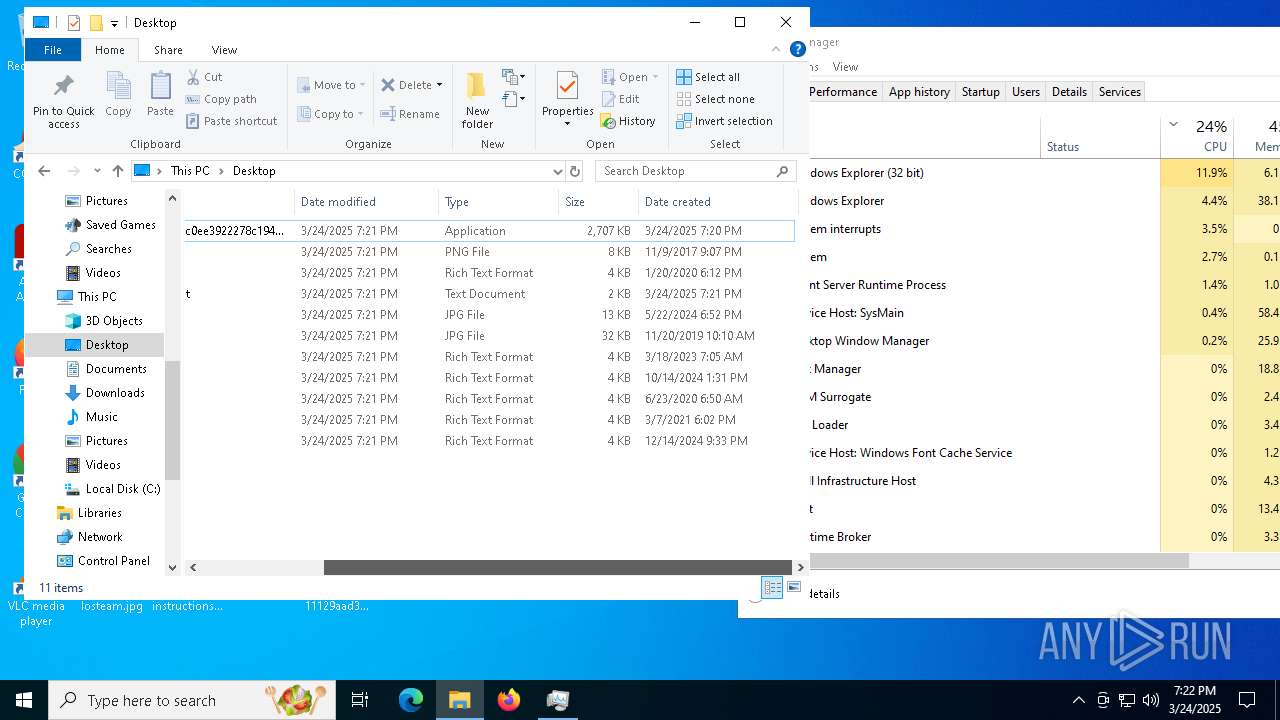1280x720 pixels.
Task: Click the Copy ribbon icon
Action: coord(118,95)
